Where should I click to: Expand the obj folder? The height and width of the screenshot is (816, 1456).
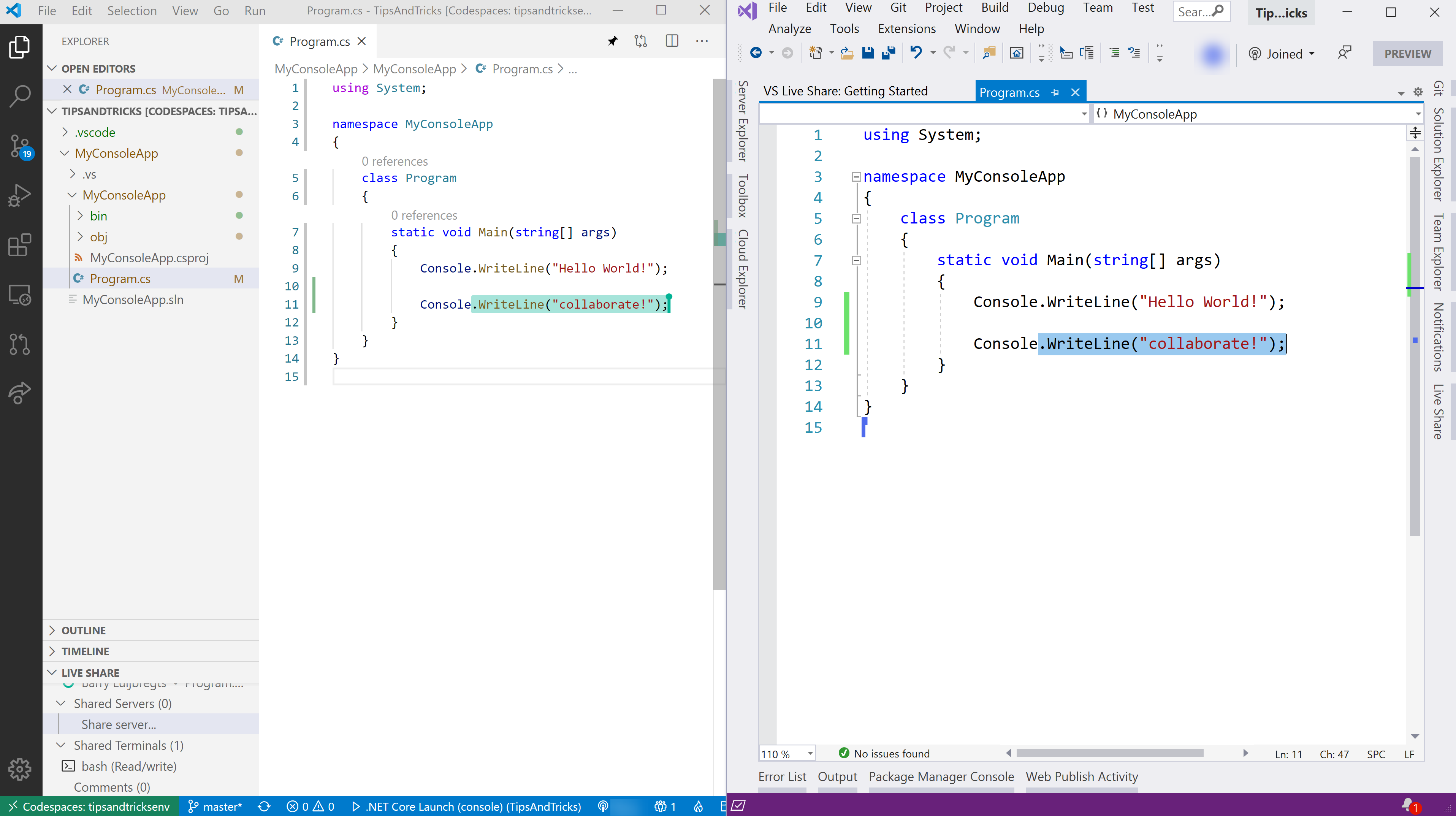(80, 237)
